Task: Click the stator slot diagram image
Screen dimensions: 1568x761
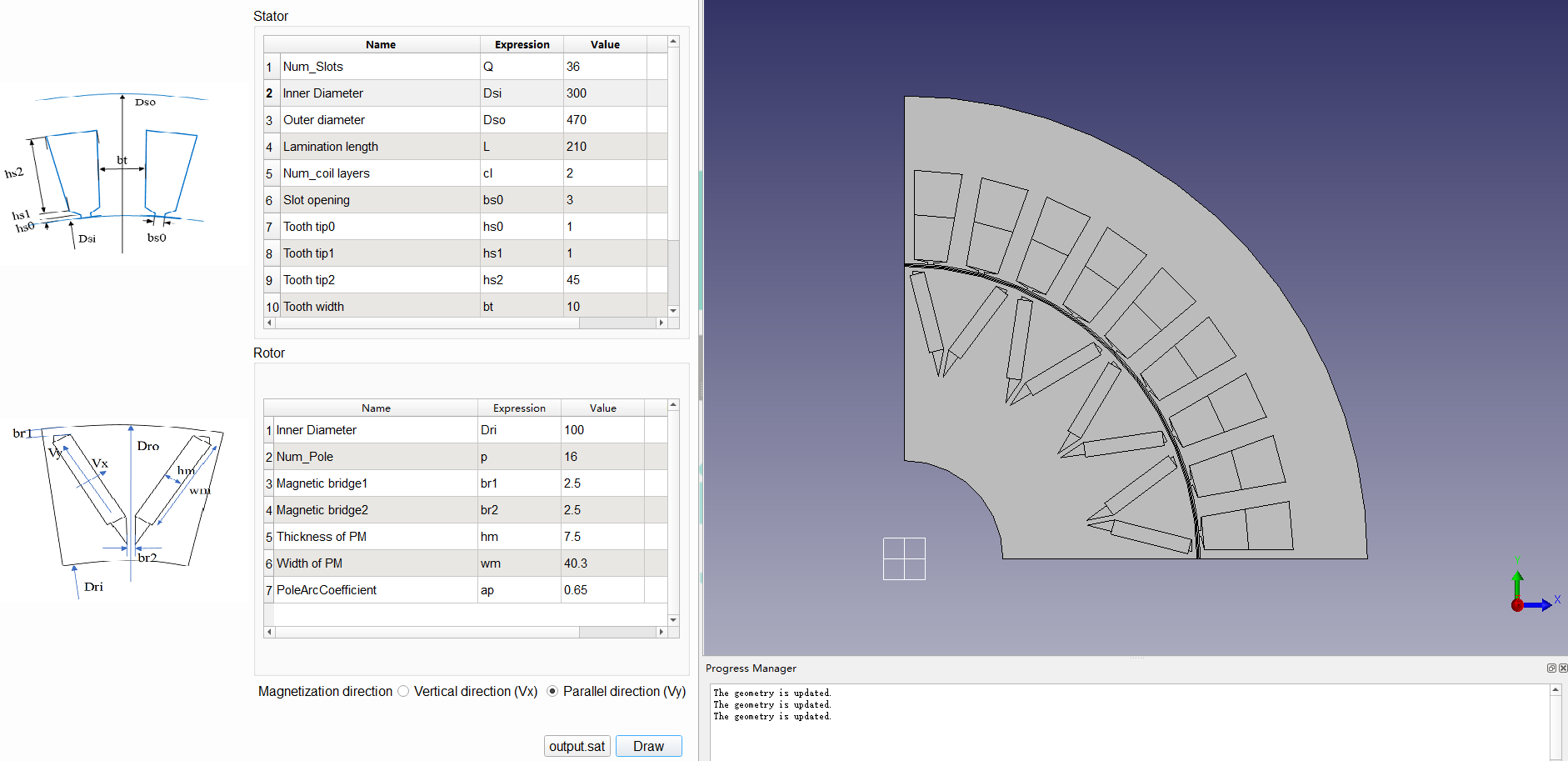Action: point(107,173)
